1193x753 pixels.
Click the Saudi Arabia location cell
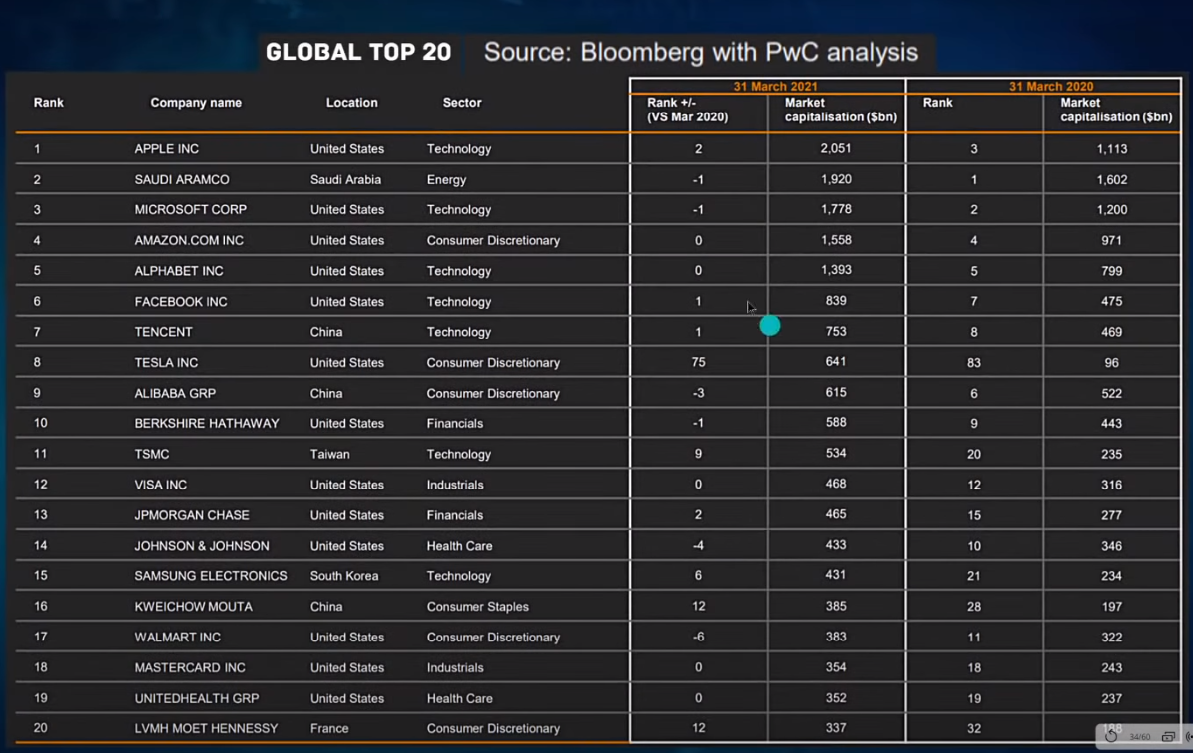[345, 180]
